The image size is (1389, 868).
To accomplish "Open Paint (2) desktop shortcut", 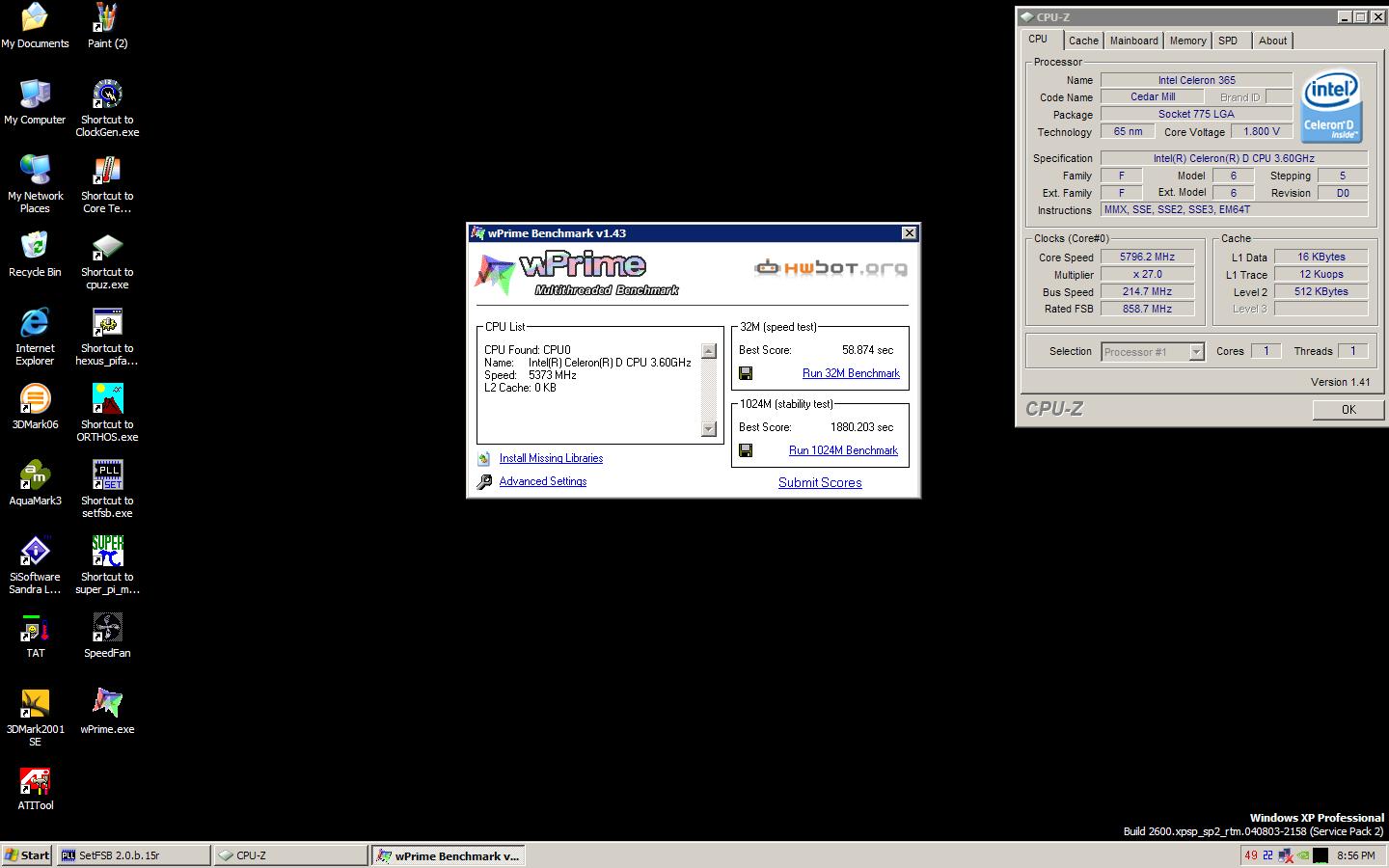I will pos(107,25).
